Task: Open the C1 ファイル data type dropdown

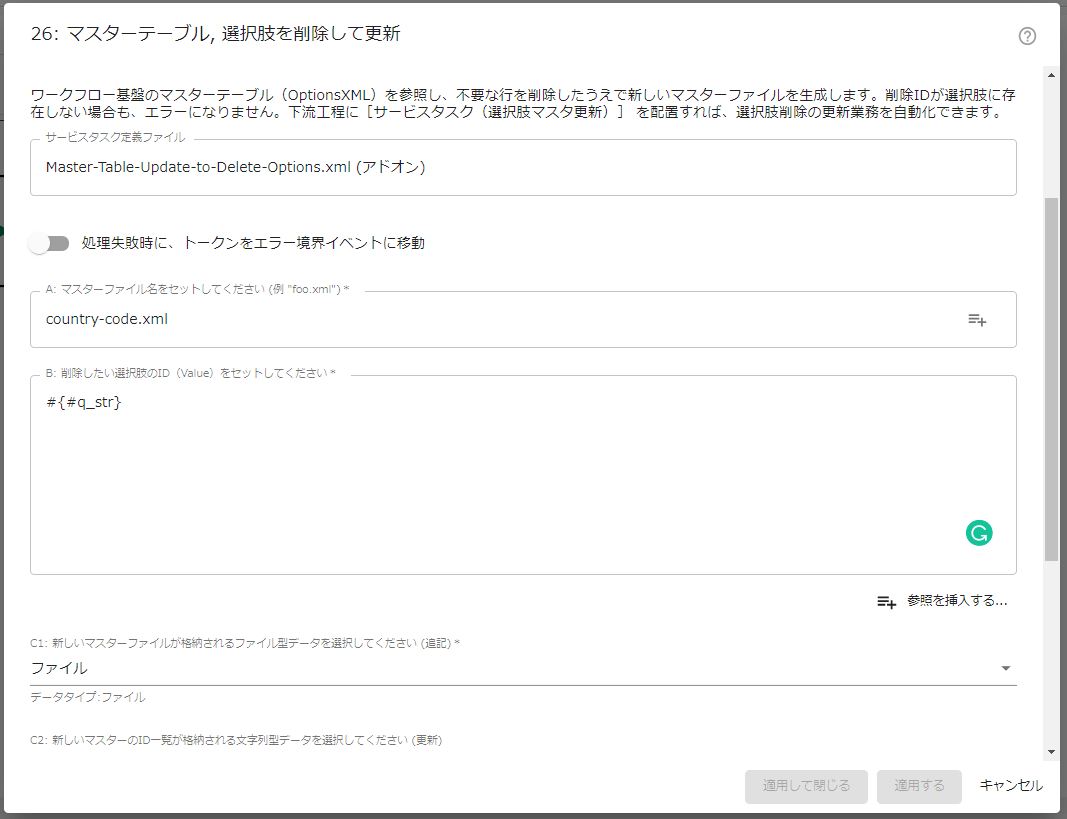Action: tap(520, 667)
